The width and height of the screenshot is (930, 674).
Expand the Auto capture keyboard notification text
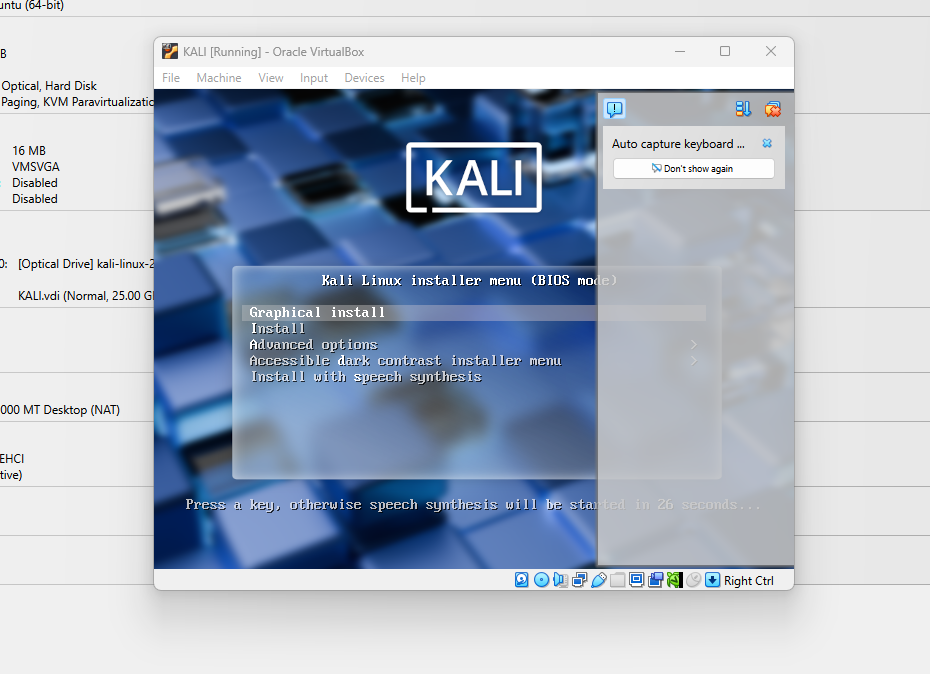click(x=678, y=144)
